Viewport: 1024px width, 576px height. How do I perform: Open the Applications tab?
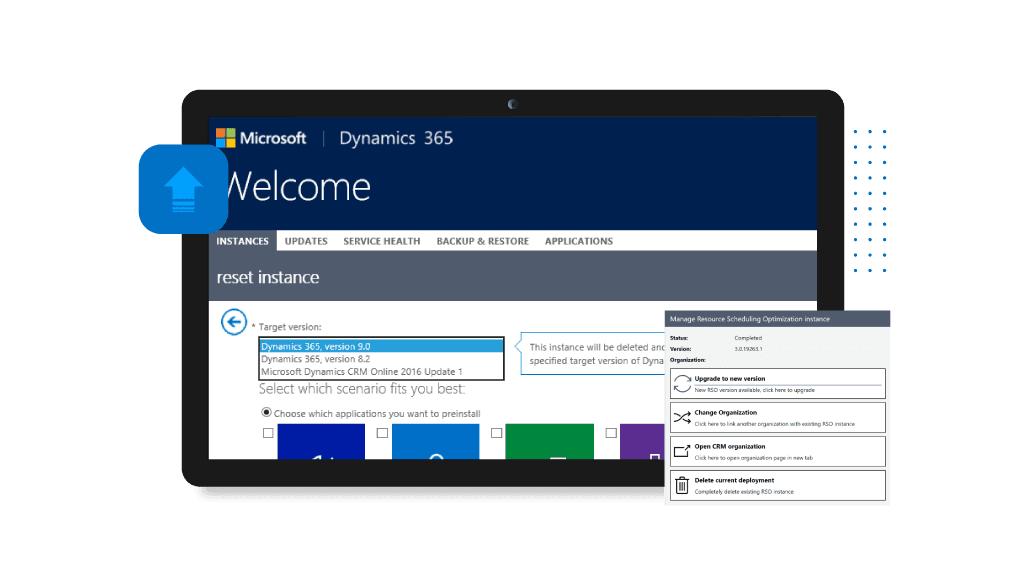(578, 241)
